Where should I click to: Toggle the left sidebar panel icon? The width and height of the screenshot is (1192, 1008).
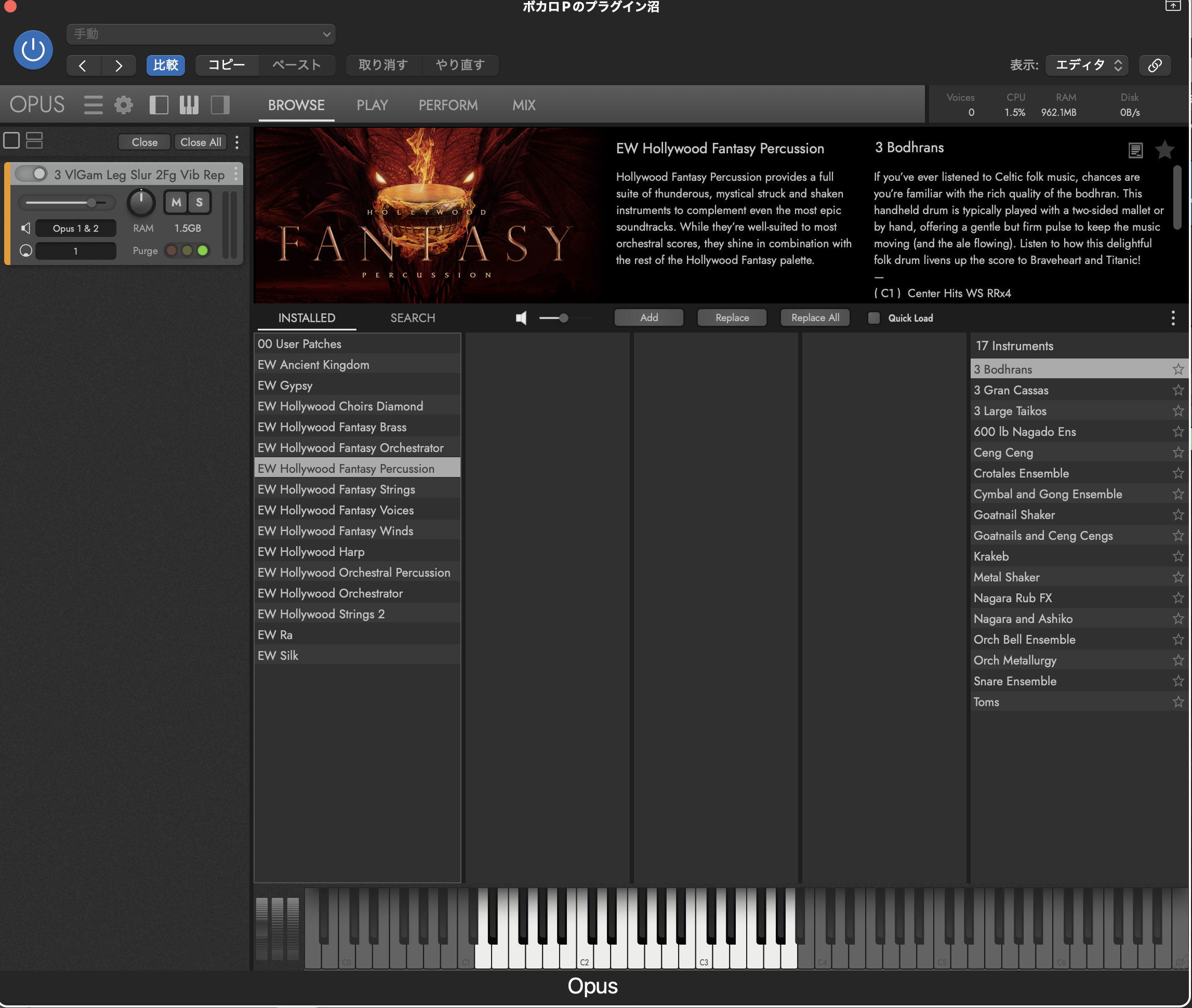[159, 105]
